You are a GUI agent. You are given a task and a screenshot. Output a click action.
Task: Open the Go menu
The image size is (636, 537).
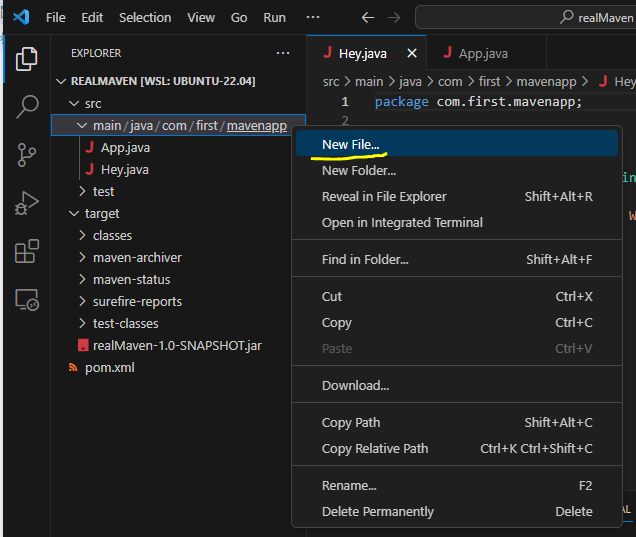239,17
